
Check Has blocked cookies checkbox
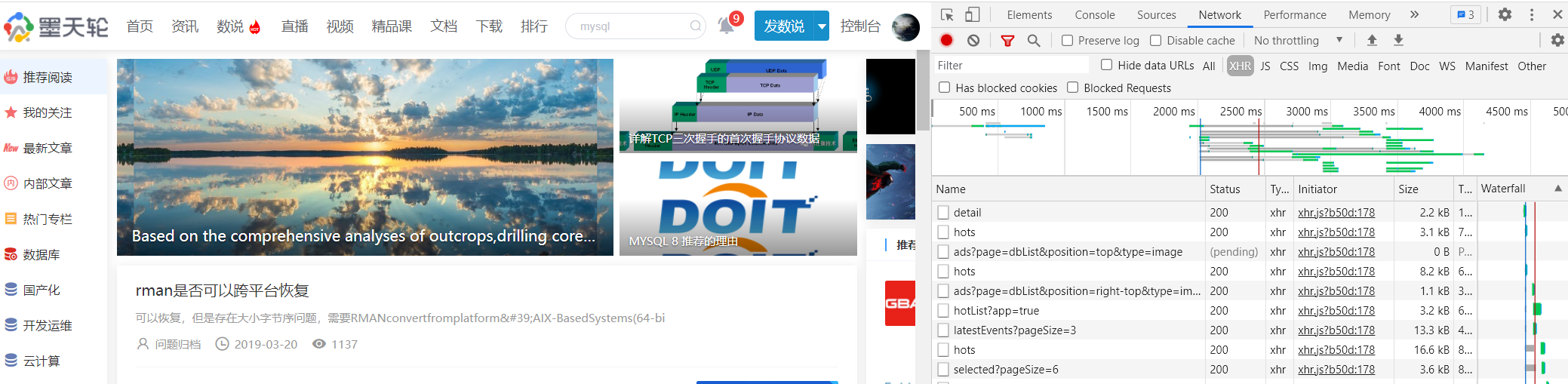click(944, 88)
